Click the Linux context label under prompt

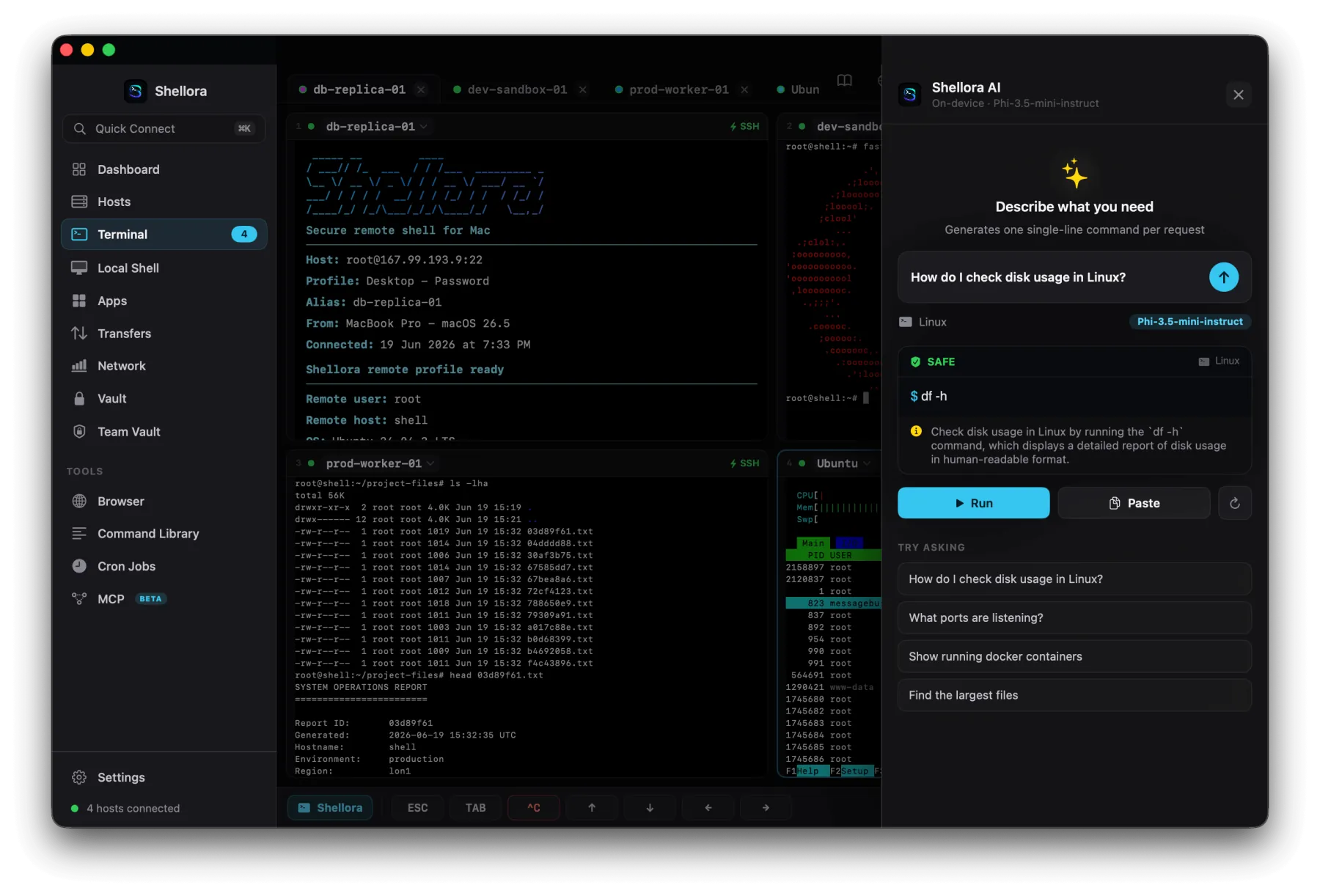click(923, 322)
